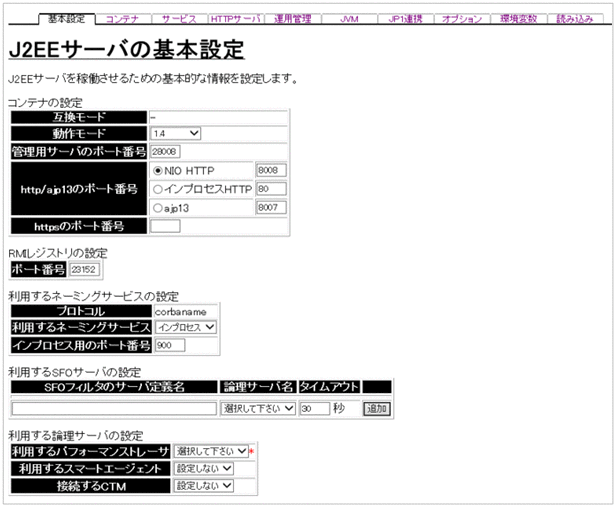Expand the 利用するパフォーマンストレーサ dropdown
Image resolution: width=616 pixels, height=507 pixels.
211,451
